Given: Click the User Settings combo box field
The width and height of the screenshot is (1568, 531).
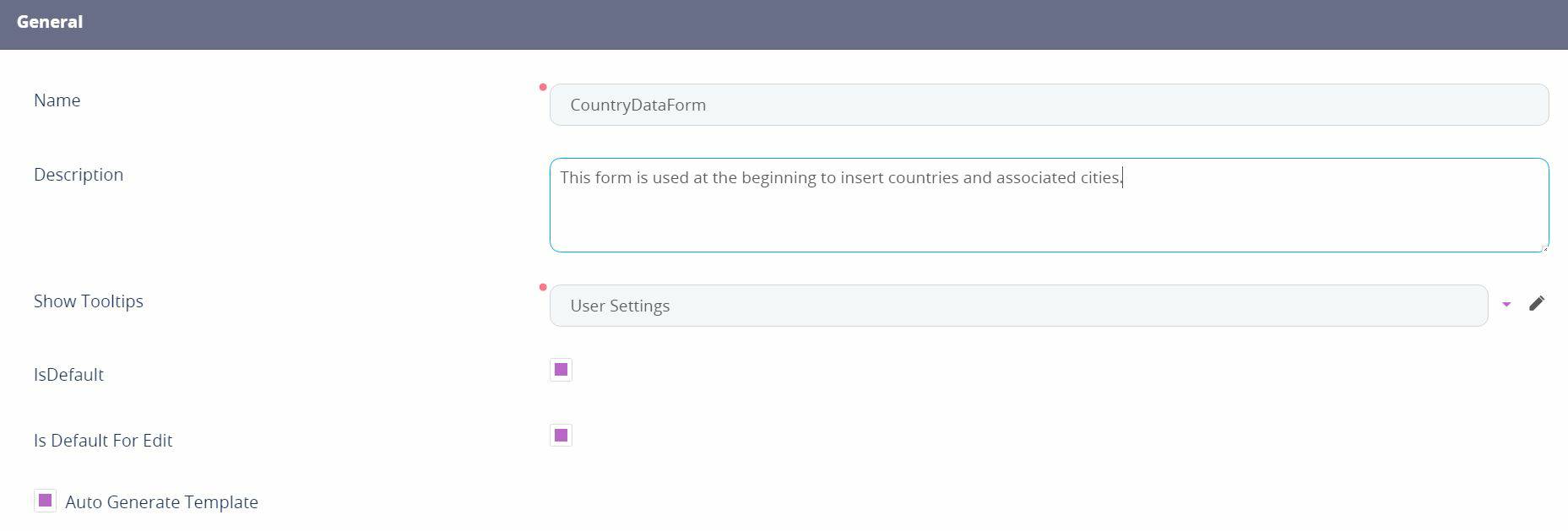Looking at the screenshot, I should coord(1017,306).
